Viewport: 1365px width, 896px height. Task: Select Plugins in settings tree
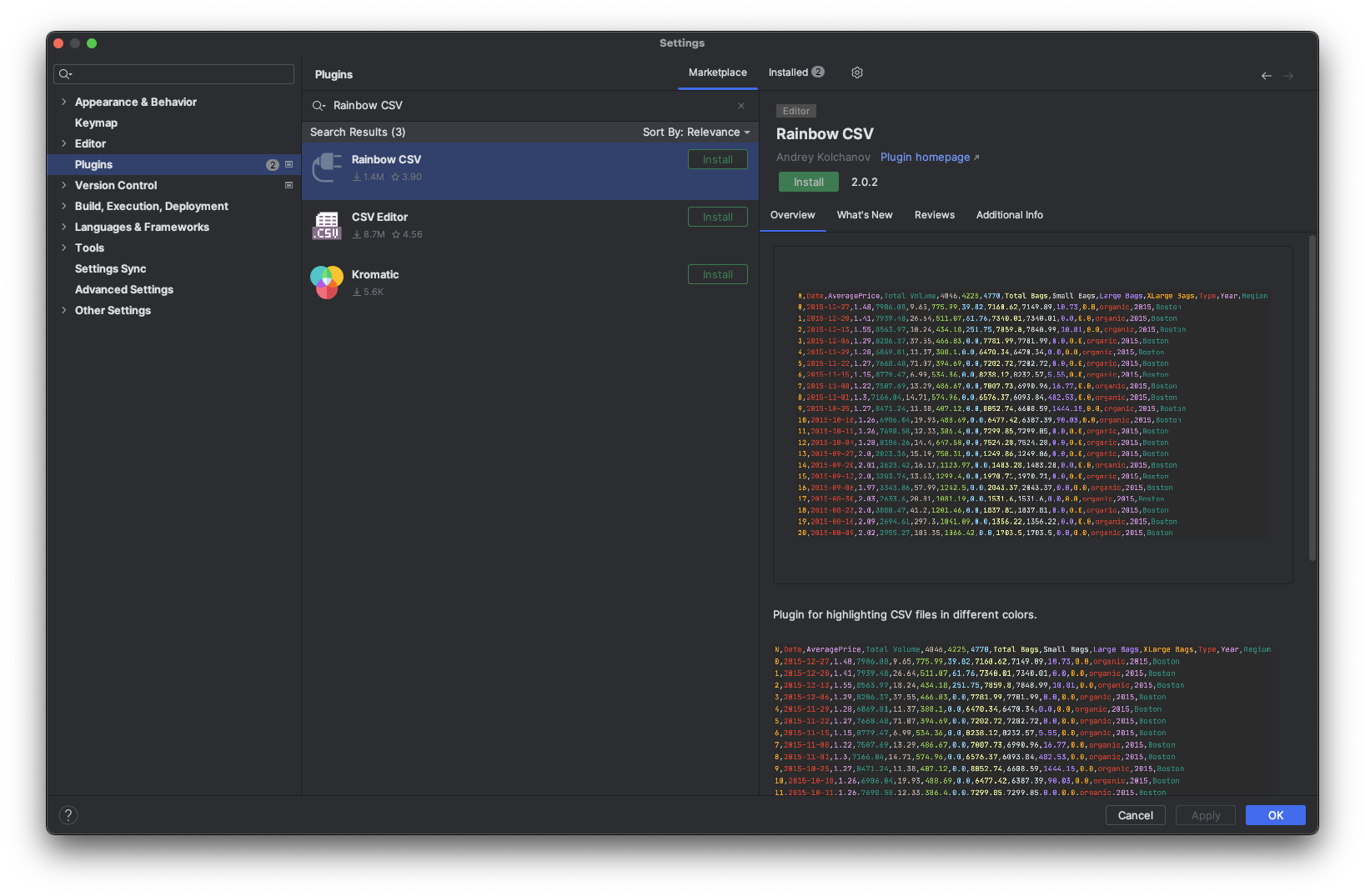point(173,164)
